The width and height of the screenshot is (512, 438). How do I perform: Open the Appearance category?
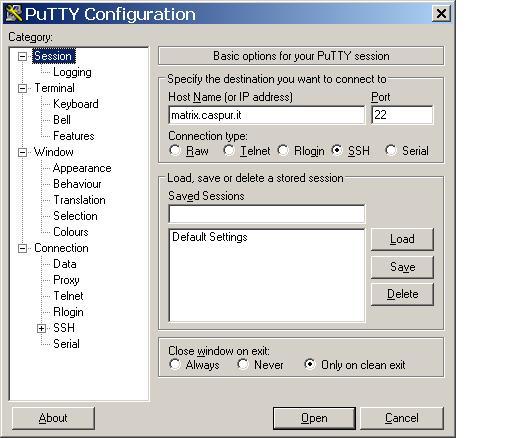(82, 168)
